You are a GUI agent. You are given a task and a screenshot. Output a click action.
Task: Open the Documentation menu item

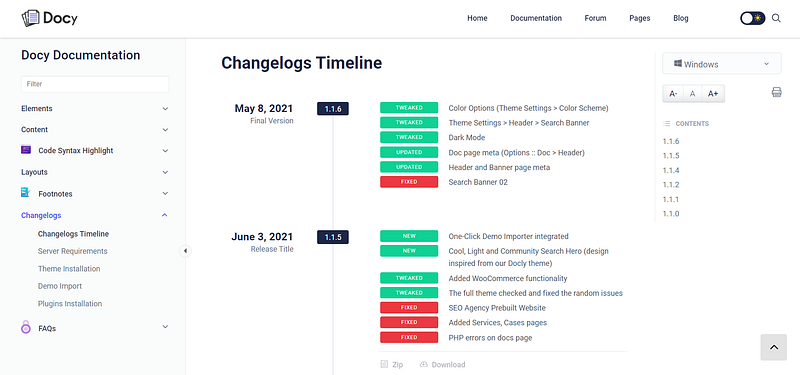(536, 18)
